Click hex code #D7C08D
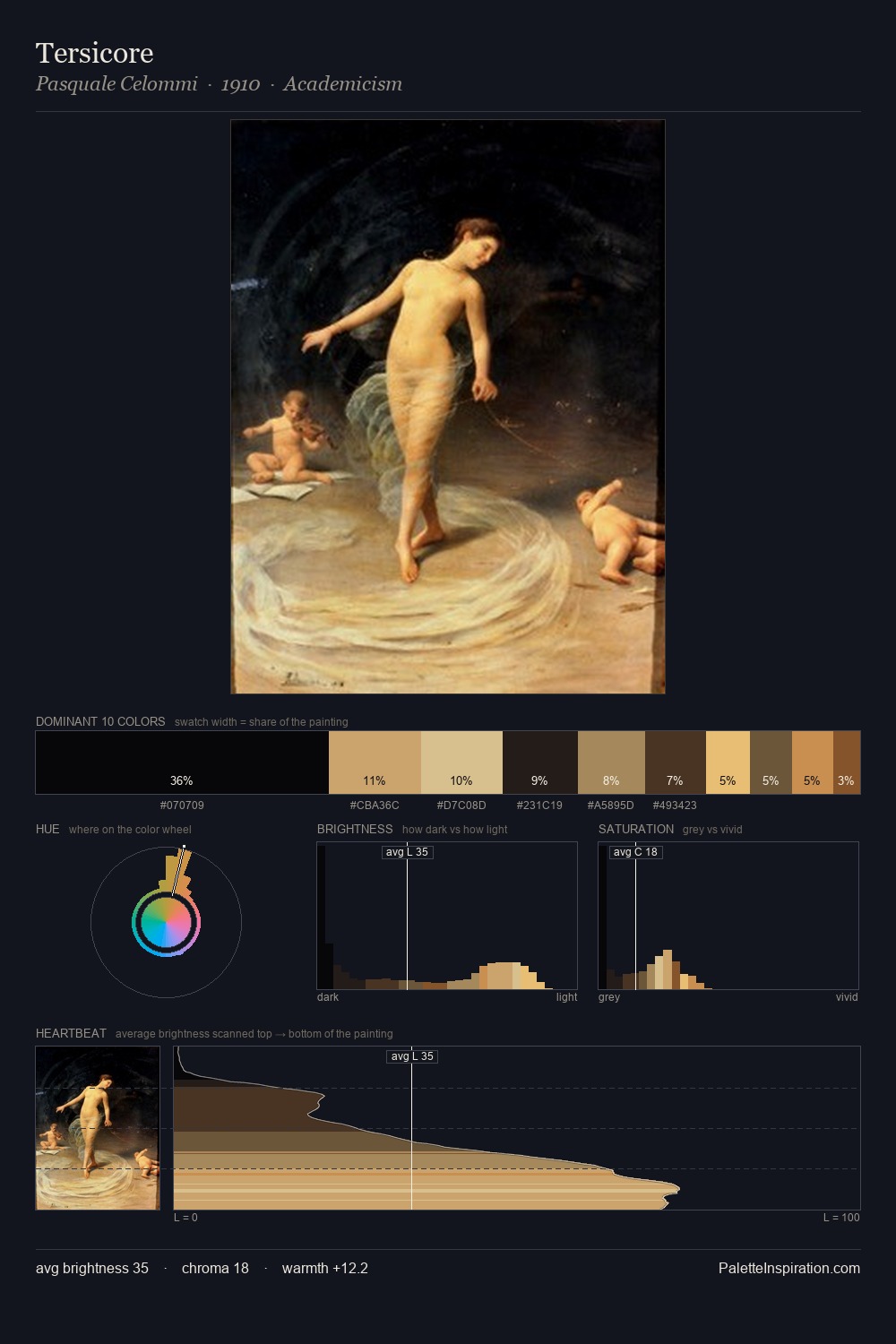The width and height of the screenshot is (896, 1344). point(461,806)
